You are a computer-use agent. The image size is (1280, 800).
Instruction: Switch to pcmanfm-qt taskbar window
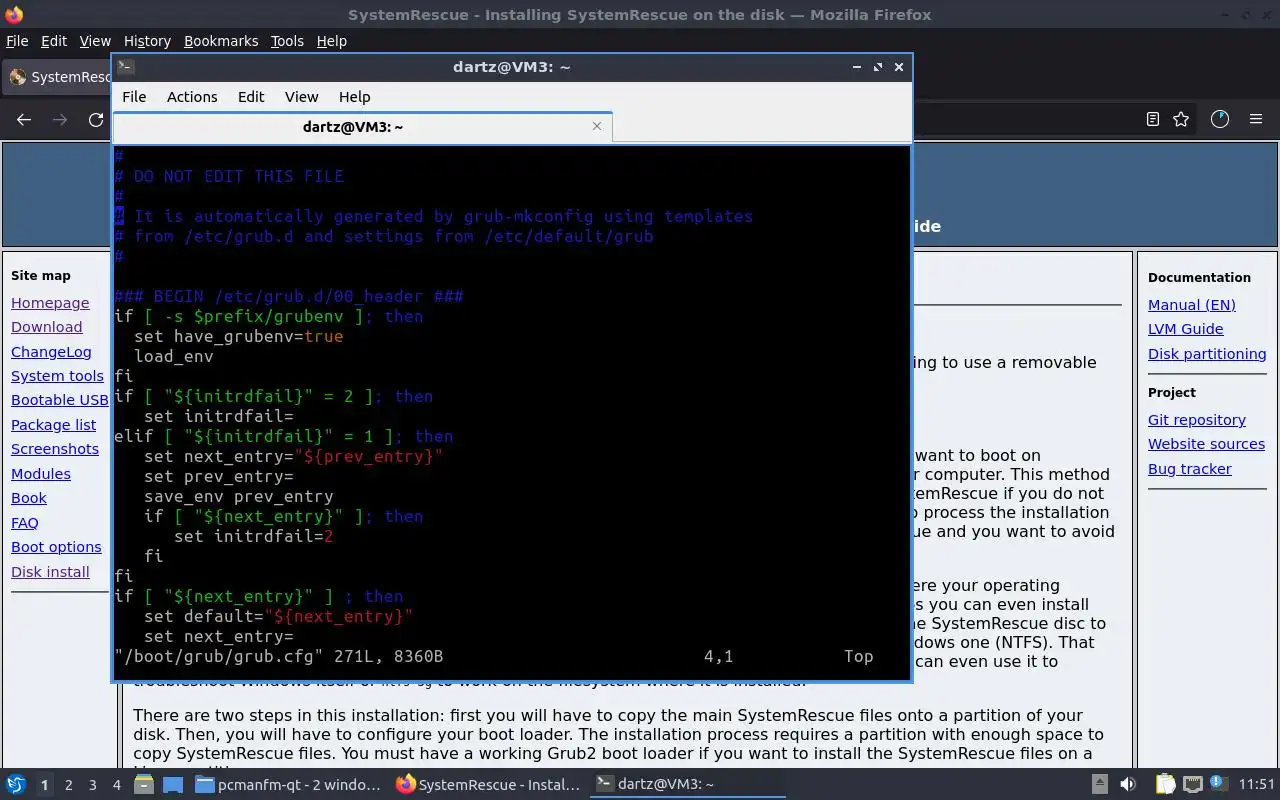pos(288,785)
